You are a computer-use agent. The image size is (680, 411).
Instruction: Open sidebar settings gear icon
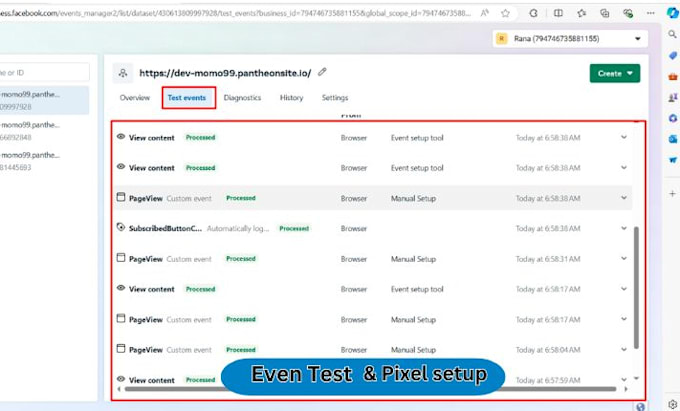pos(673,404)
